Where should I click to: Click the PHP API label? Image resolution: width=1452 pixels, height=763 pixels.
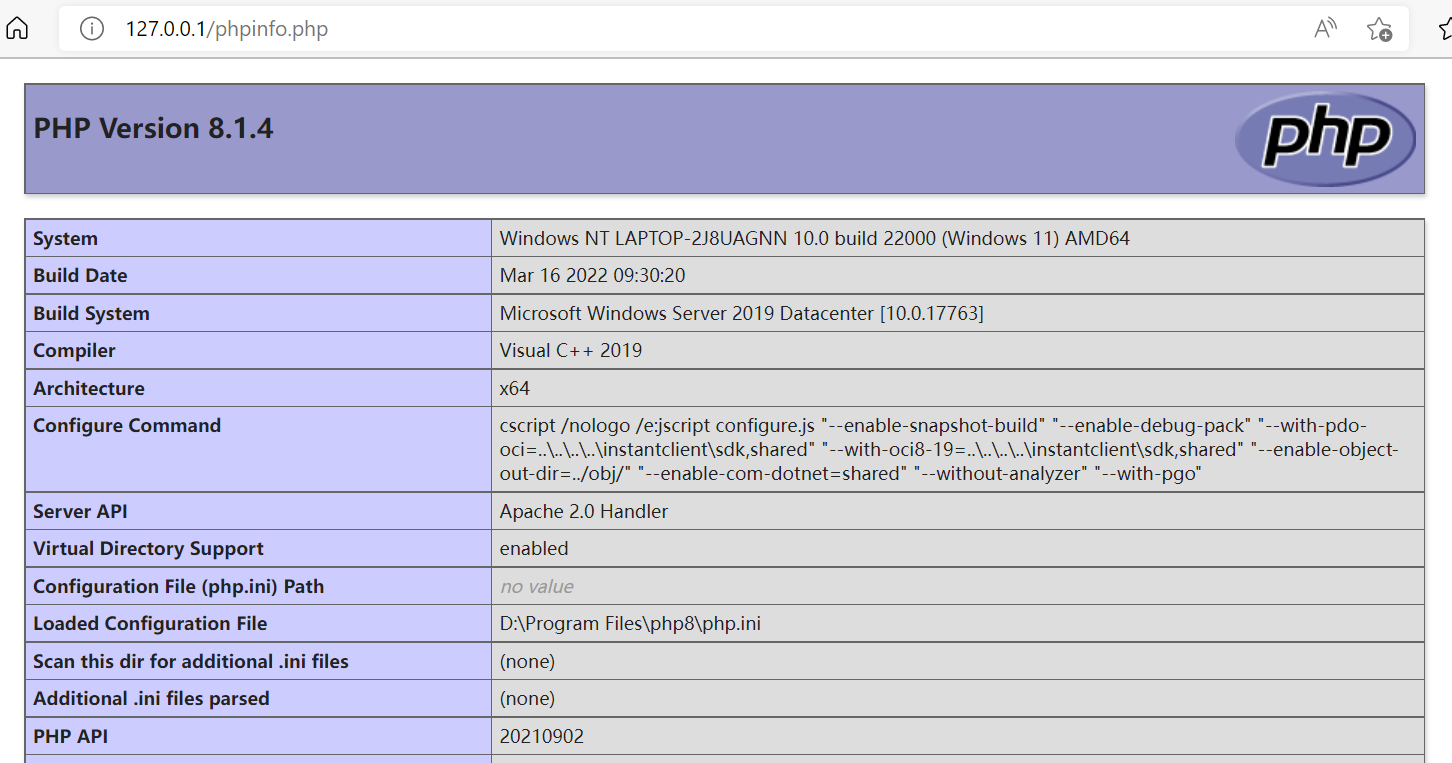click(70, 736)
